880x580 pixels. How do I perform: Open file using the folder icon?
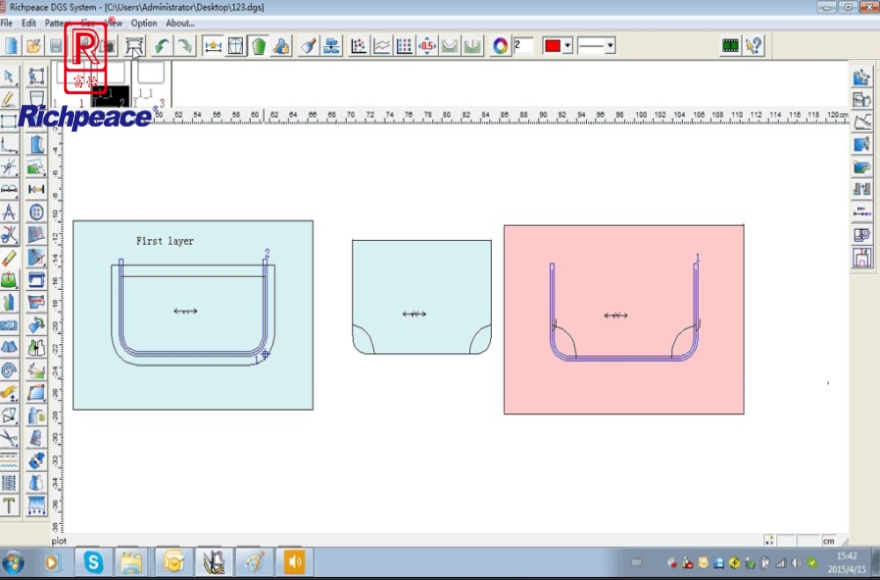[34, 46]
